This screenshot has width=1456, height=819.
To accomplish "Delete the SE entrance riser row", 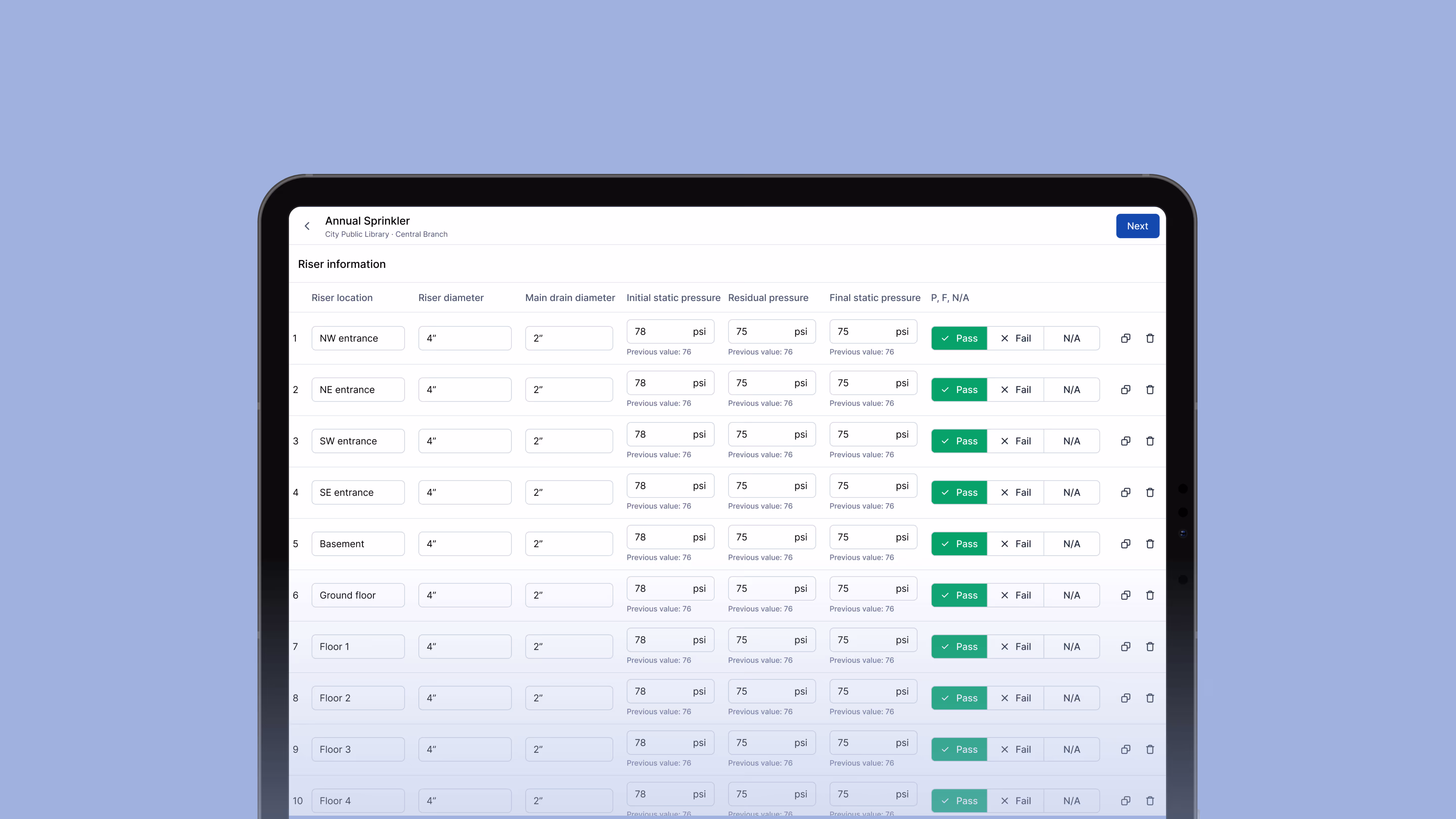I will 1150,492.
